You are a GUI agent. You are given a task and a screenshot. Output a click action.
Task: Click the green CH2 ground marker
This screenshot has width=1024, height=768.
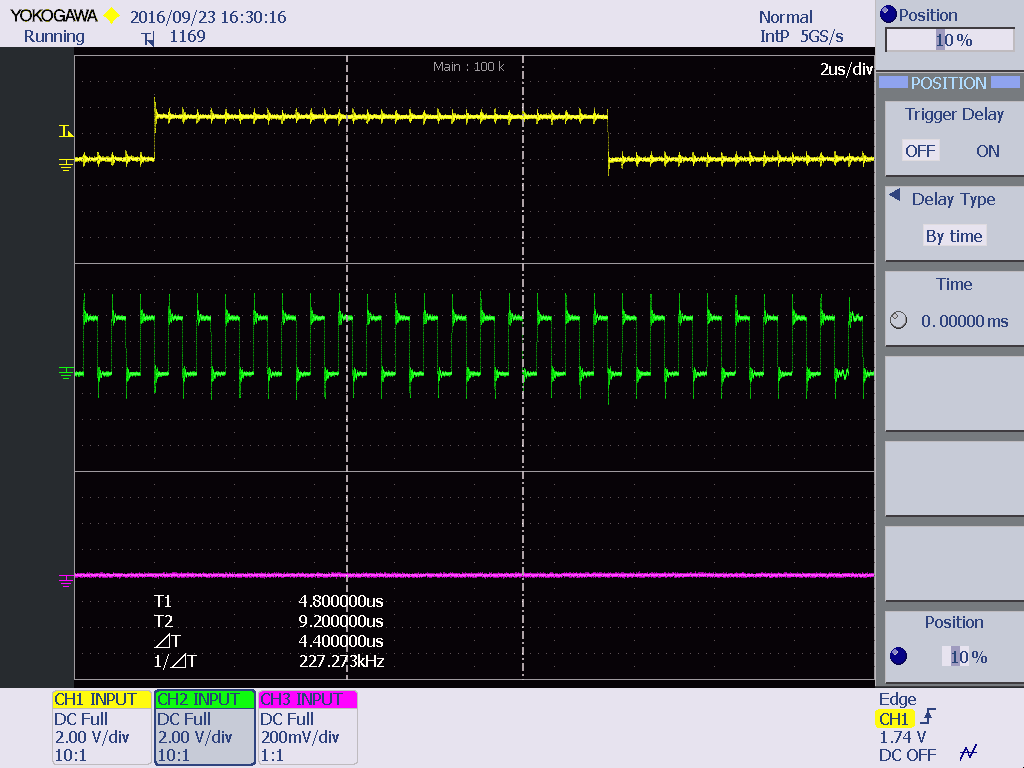click(x=65, y=372)
